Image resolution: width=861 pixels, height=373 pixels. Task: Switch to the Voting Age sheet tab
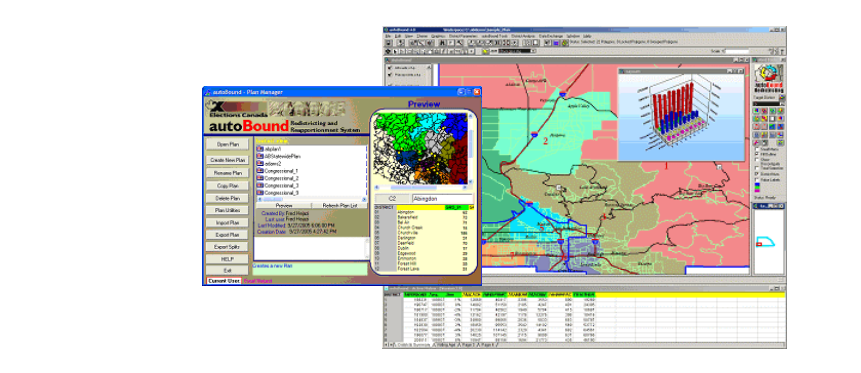[445, 344]
